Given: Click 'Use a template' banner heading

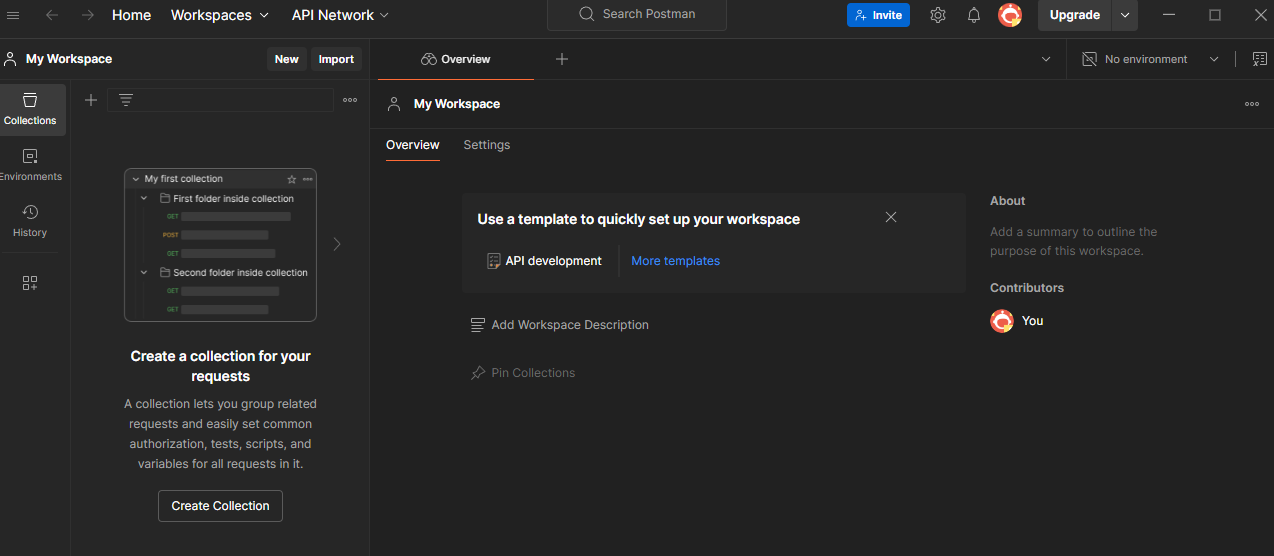Looking at the screenshot, I should (639, 219).
